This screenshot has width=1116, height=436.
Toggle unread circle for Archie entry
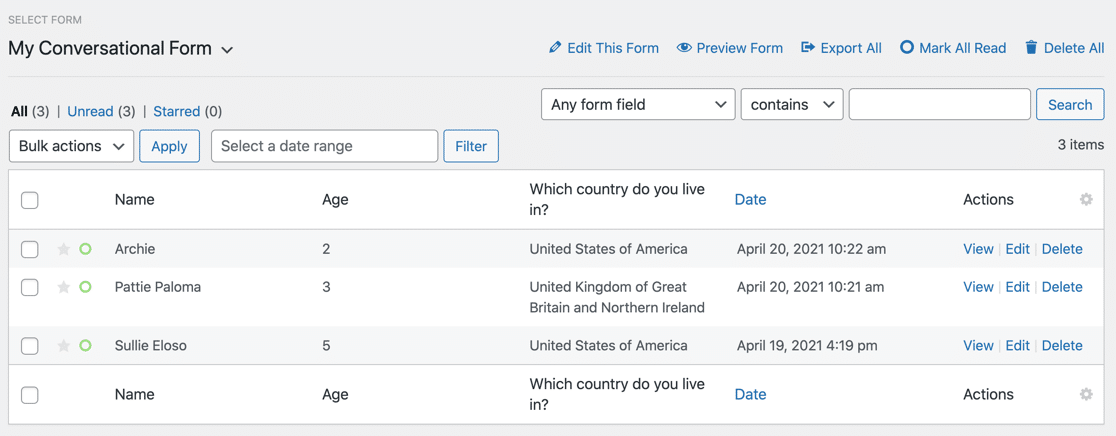(86, 249)
